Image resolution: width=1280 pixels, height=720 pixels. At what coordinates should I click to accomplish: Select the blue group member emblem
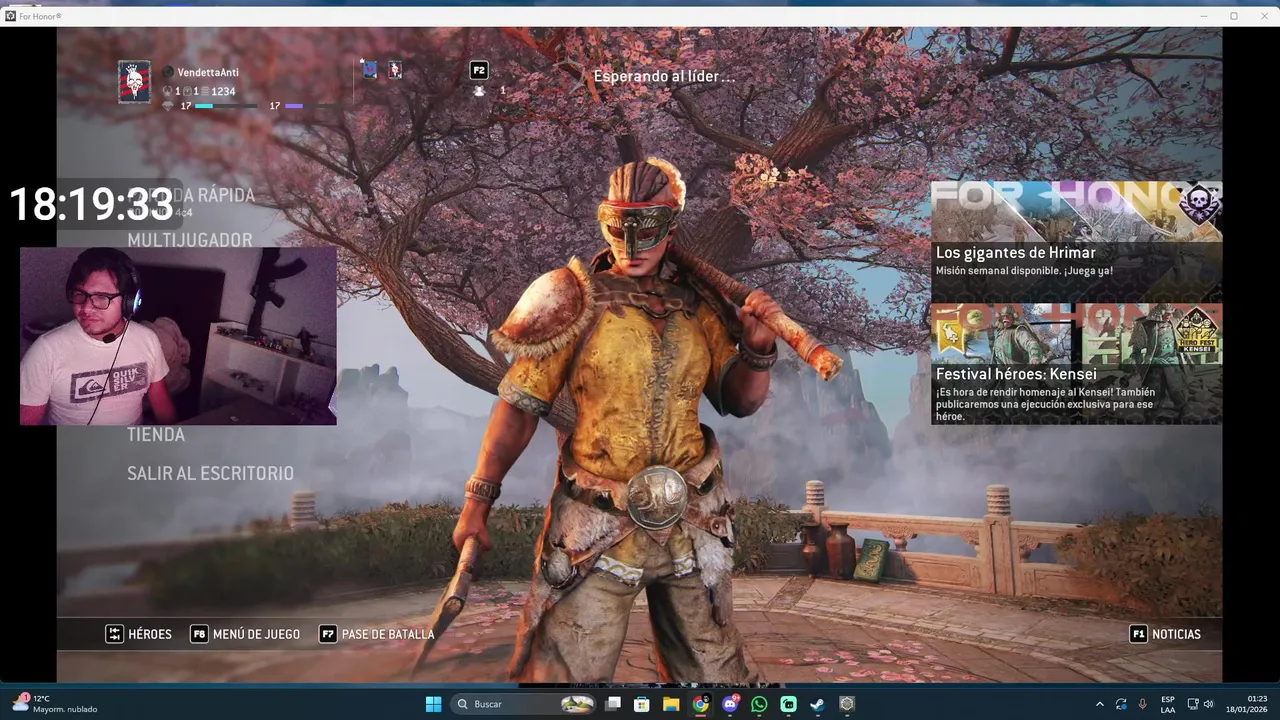pos(370,70)
